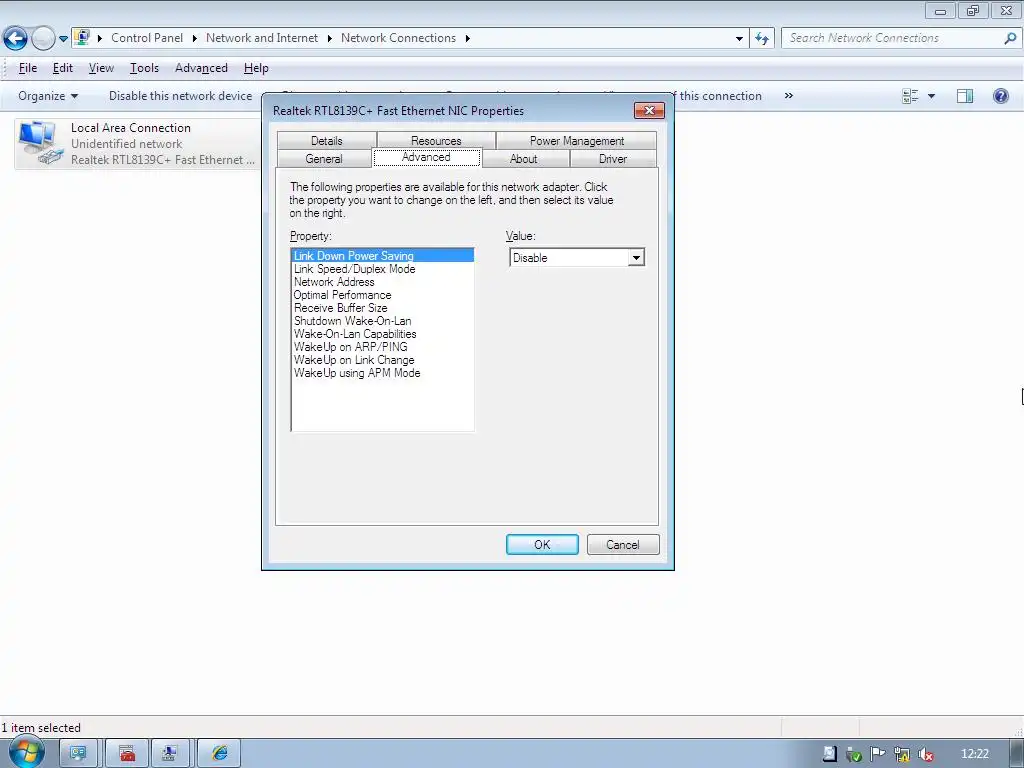Click first taskbar monitor app icon
This screenshot has height=768, width=1024.
click(78, 754)
